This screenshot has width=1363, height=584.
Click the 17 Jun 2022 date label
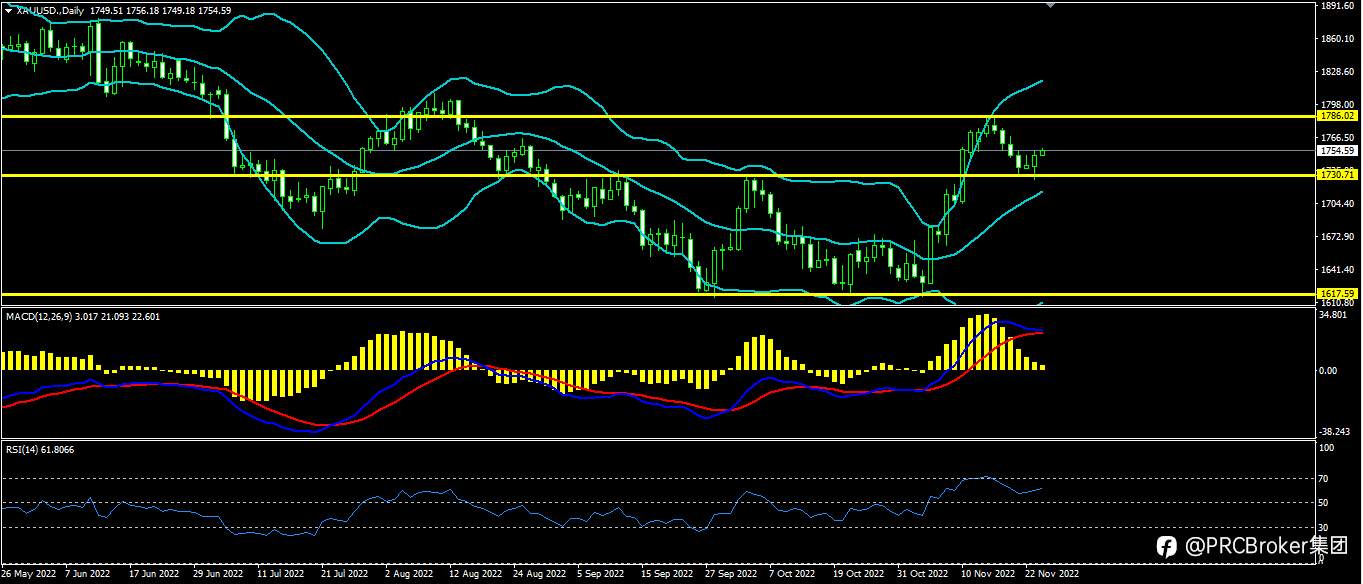153,576
